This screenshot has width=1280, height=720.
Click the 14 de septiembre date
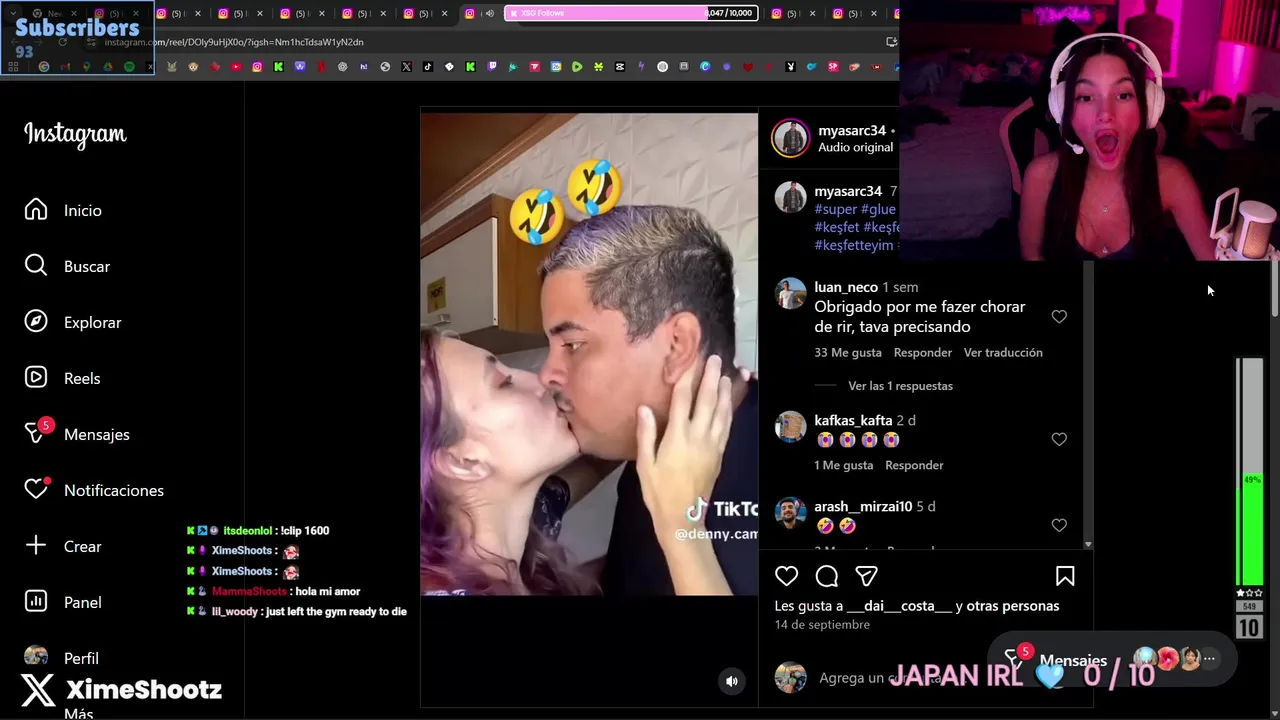[822, 625]
